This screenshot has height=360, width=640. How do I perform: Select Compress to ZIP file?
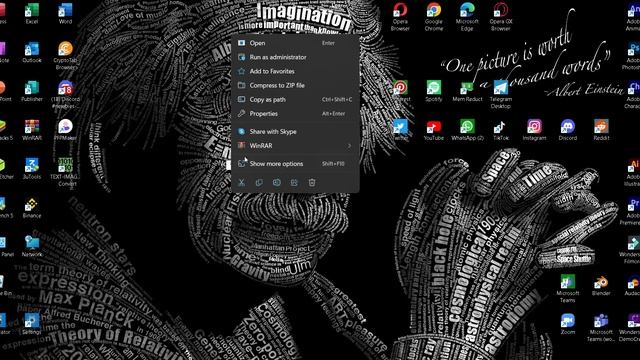(295, 85)
